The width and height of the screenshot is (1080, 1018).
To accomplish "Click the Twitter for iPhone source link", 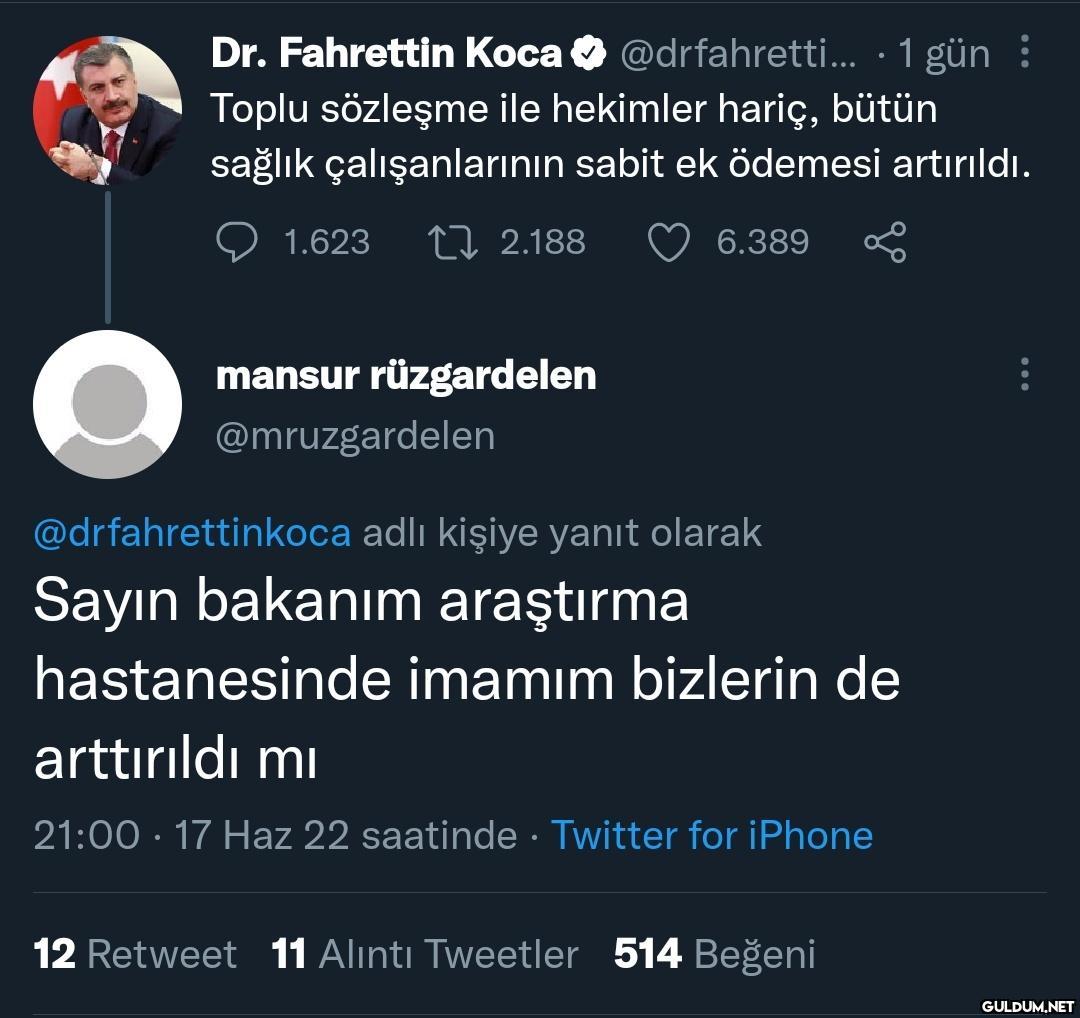I will 712,835.
